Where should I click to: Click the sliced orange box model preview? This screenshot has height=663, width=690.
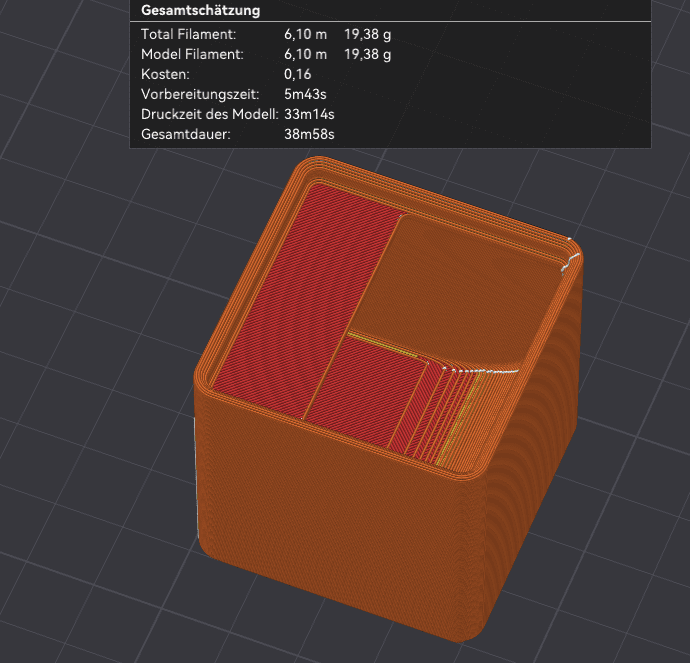[388, 398]
